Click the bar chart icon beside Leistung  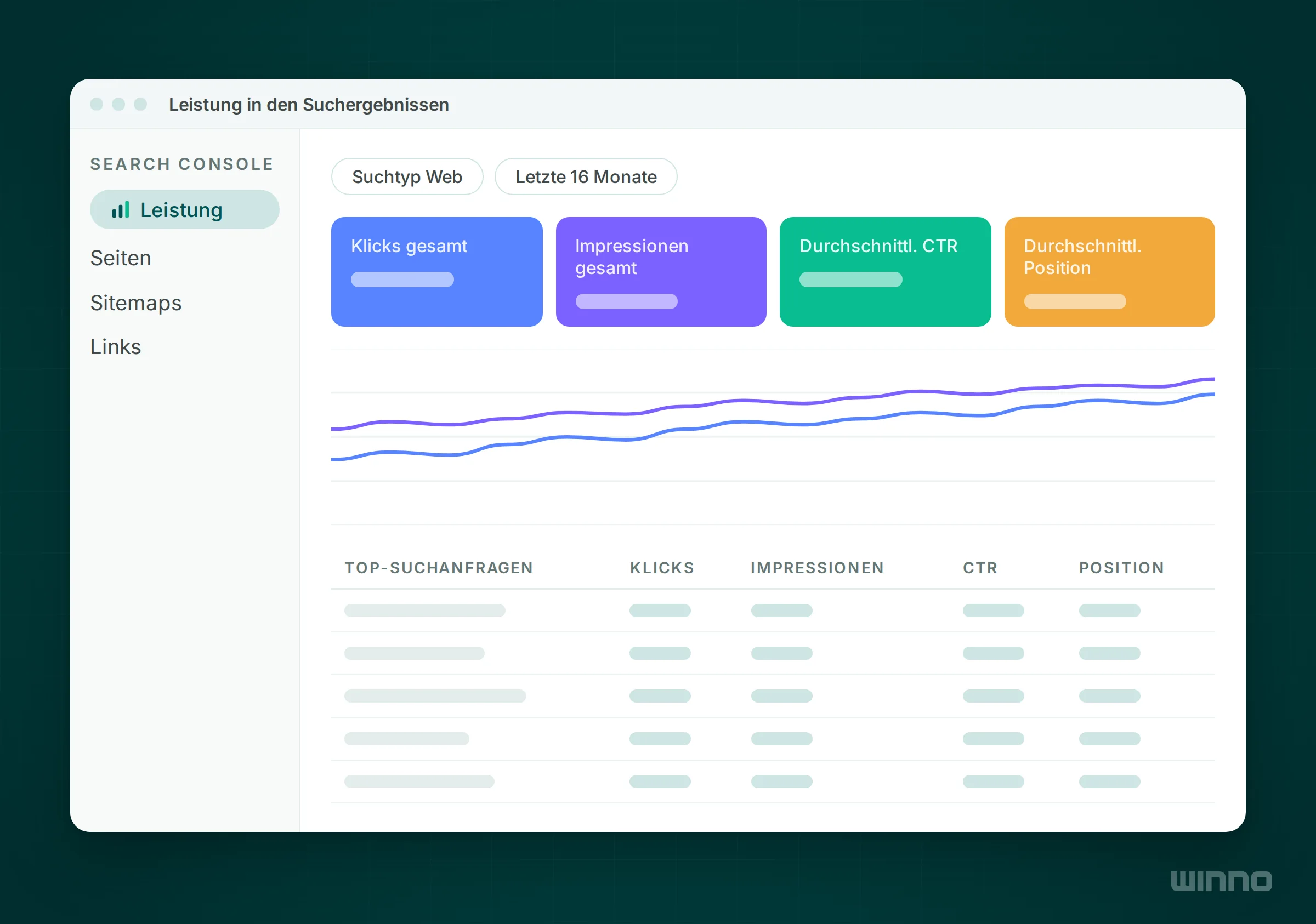[x=121, y=210]
